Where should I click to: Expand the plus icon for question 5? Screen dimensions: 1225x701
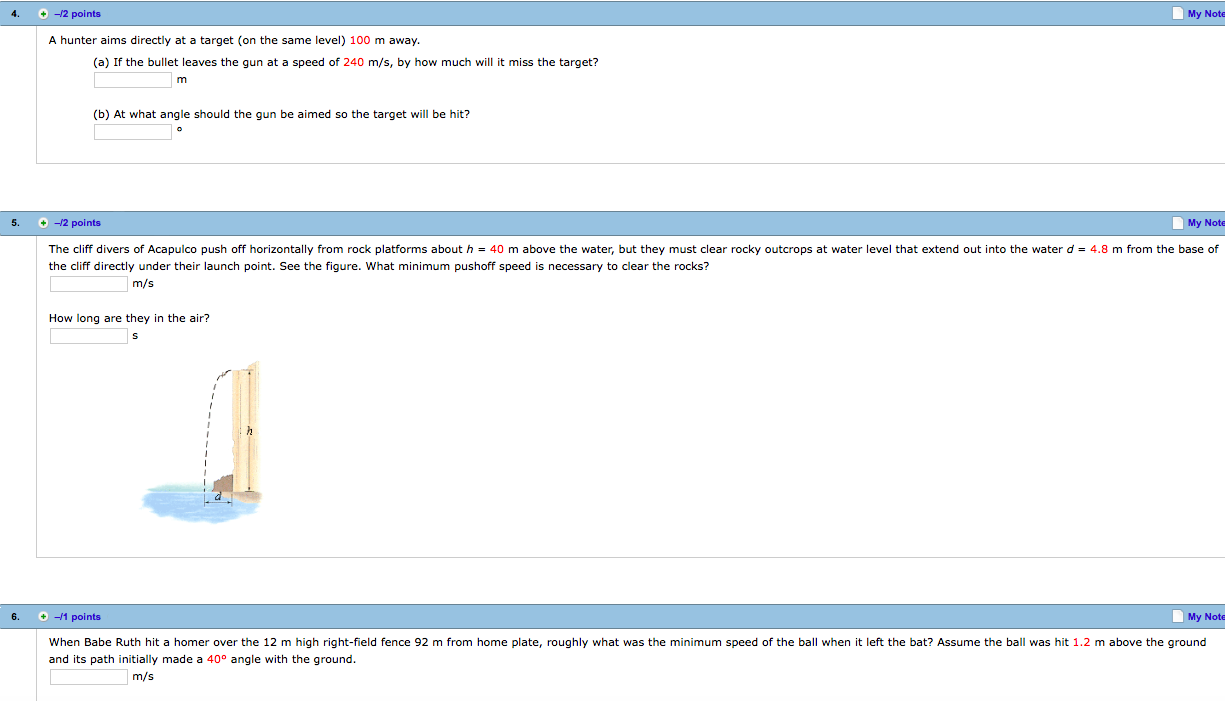[x=43, y=223]
